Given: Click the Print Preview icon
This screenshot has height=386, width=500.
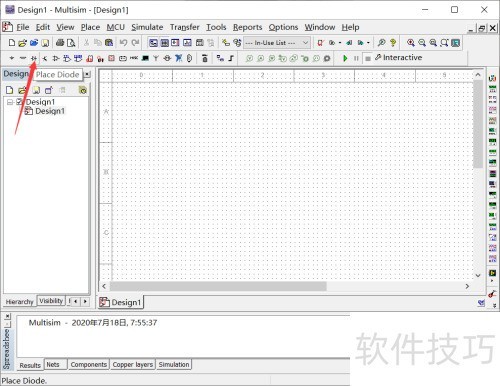Looking at the screenshot, I should [71, 43].
